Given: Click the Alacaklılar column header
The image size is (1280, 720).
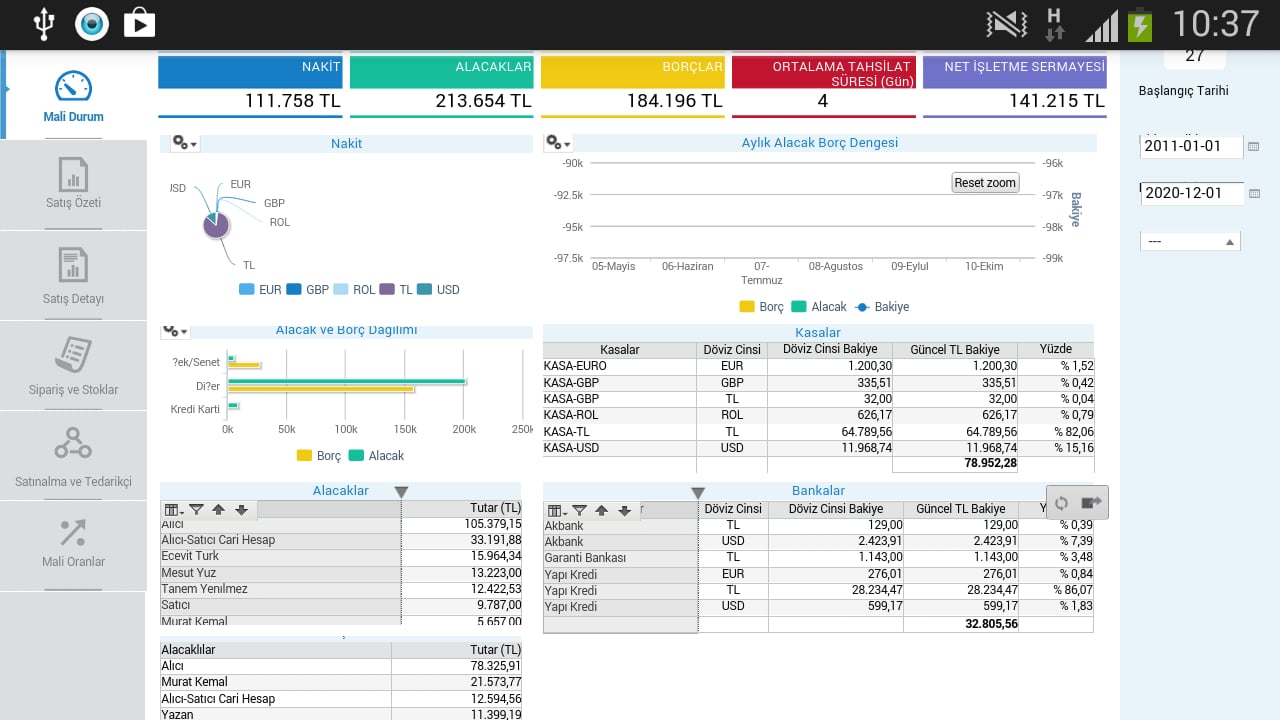Looking at the screenshot, I should (x=275, y=650).
